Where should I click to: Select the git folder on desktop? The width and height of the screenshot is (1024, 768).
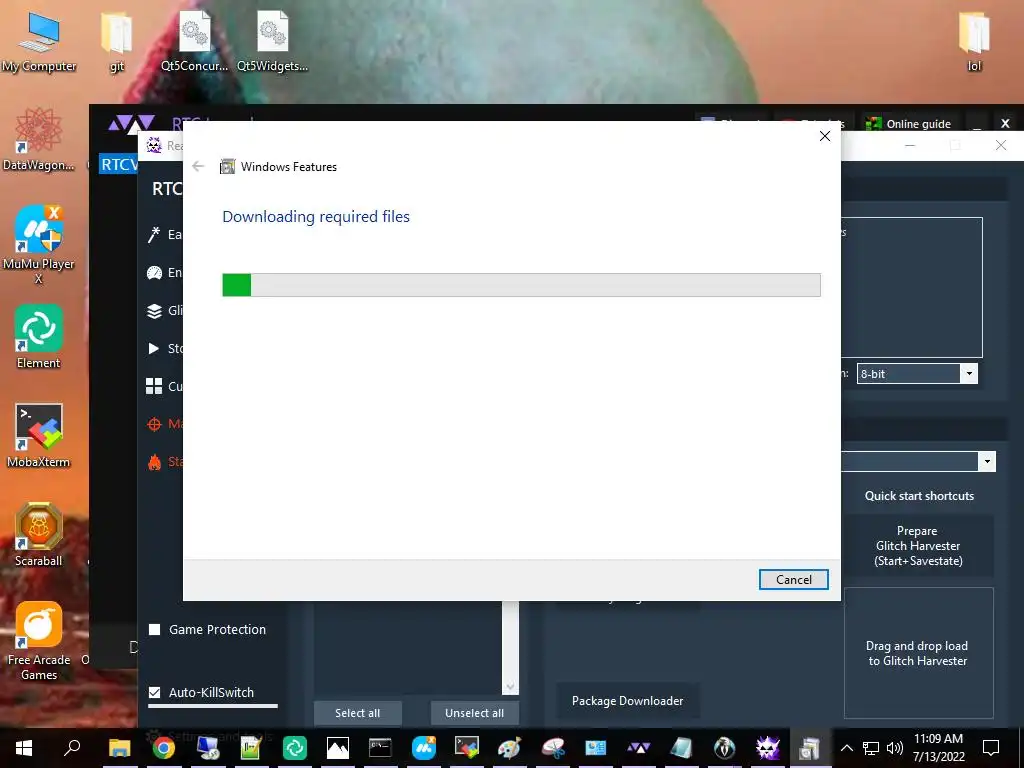tap(117, 42)
